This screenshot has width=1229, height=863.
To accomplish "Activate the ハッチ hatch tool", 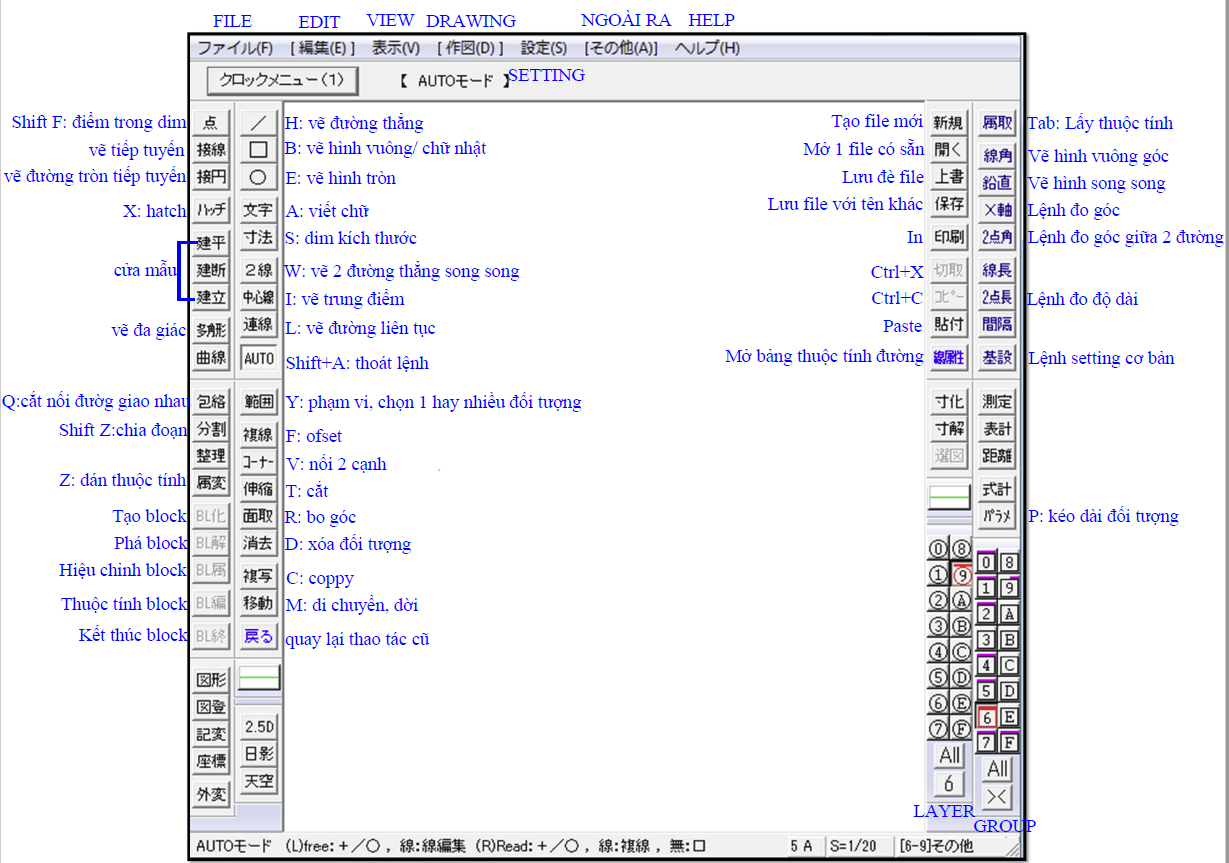I will [211, 210].
